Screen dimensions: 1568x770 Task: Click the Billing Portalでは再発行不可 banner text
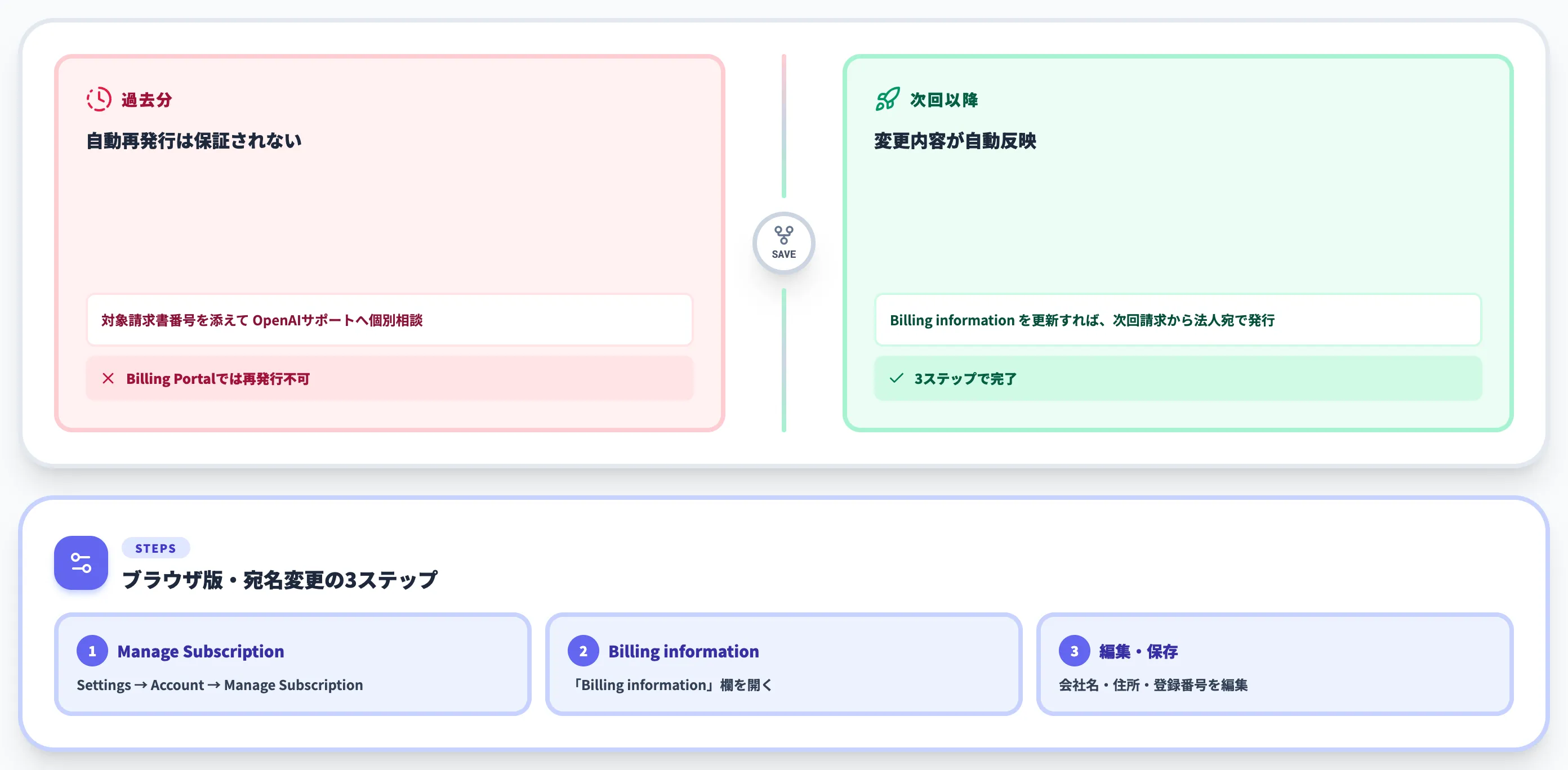pyautogui.click(x=218, y=379)
